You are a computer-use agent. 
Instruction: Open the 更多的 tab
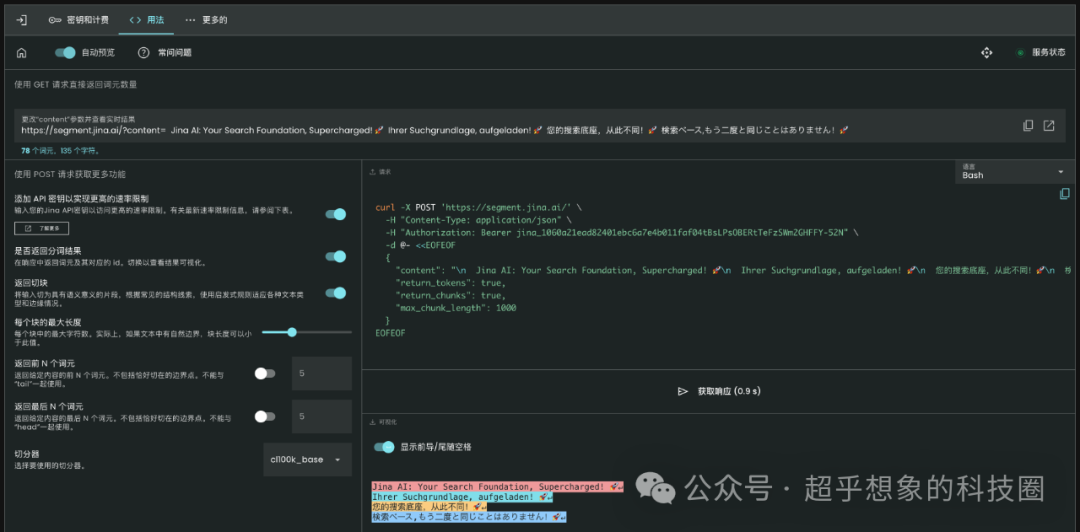(x=206, y=19)
